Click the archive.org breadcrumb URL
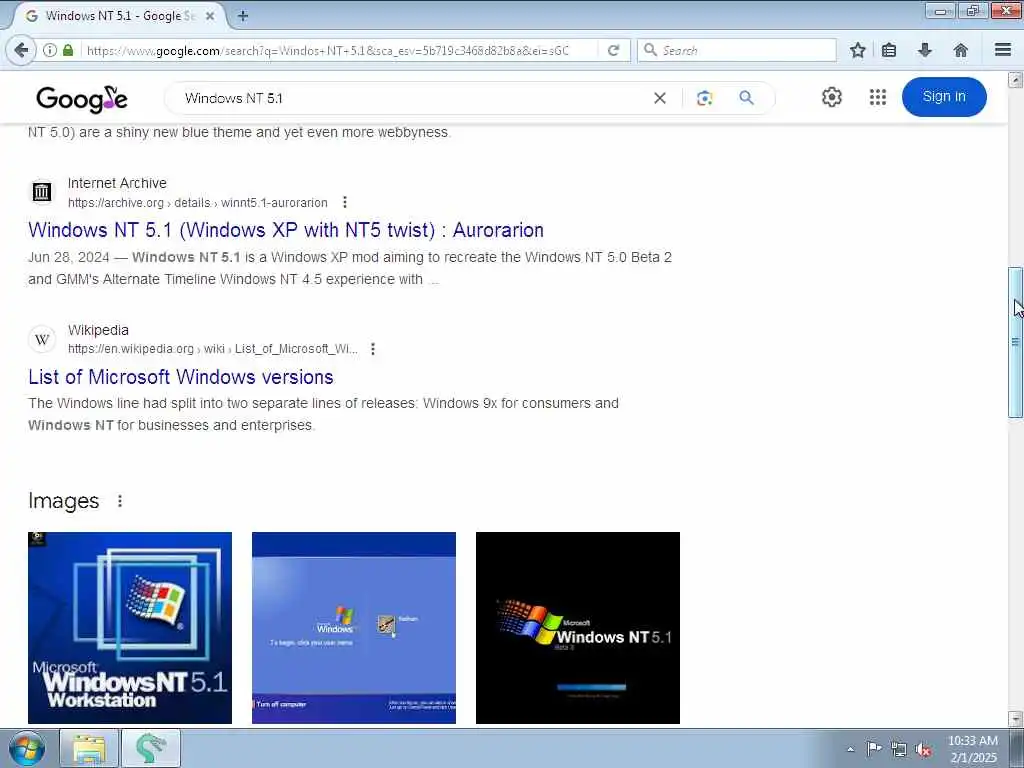 click(198, 202)
